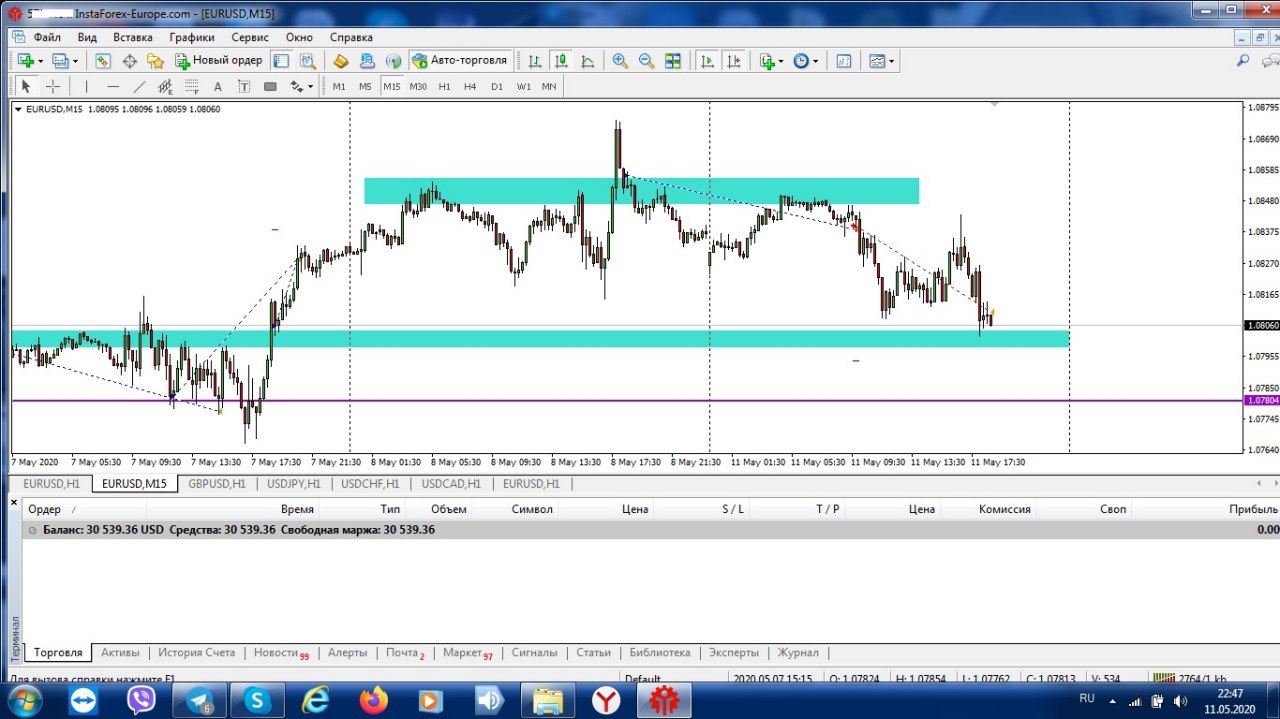Toggle Terminal panel visibility icon
The width and height of the screenshot is (1280, 719).
pyautogui.click(x=281, y=61)
